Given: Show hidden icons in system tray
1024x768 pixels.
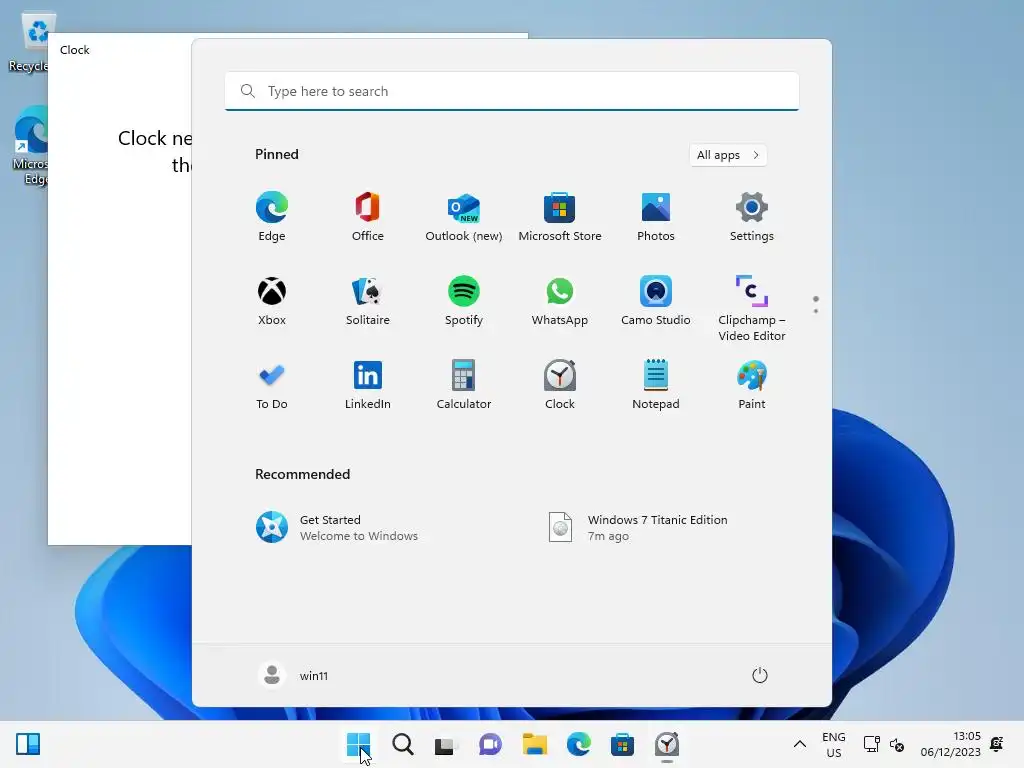Looking at the screenshot, I should [x=799, y=744].
